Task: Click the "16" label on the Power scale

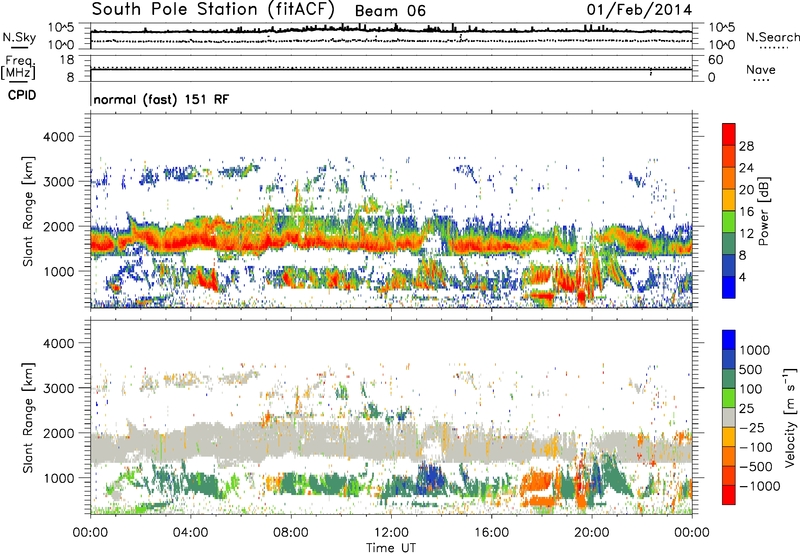Action: tap(746, 212)
